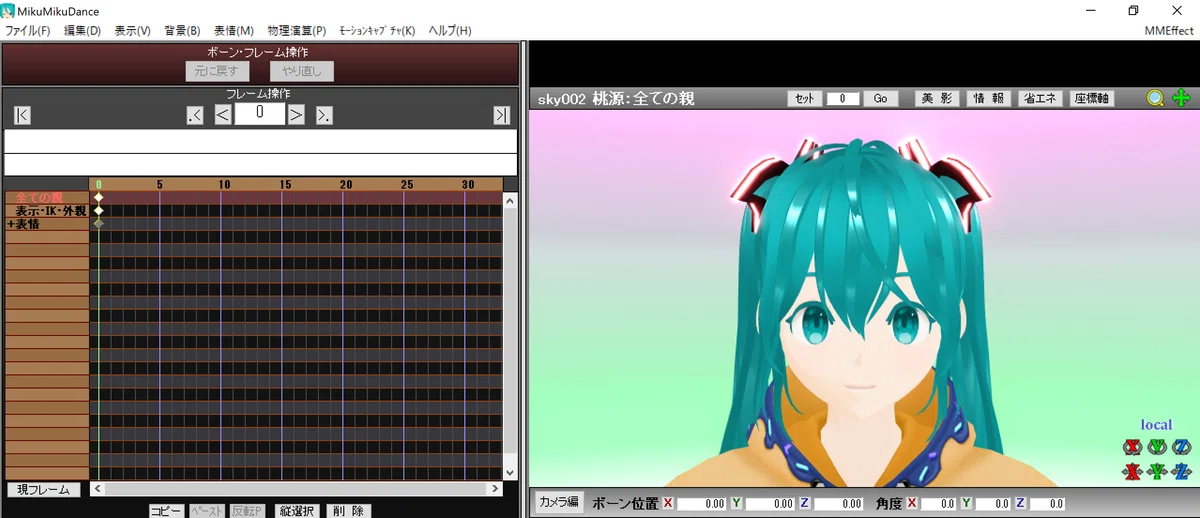This screenshot has width=1200, height=518.
Task: Go to next keyframe button
Action: click(324, 115)
